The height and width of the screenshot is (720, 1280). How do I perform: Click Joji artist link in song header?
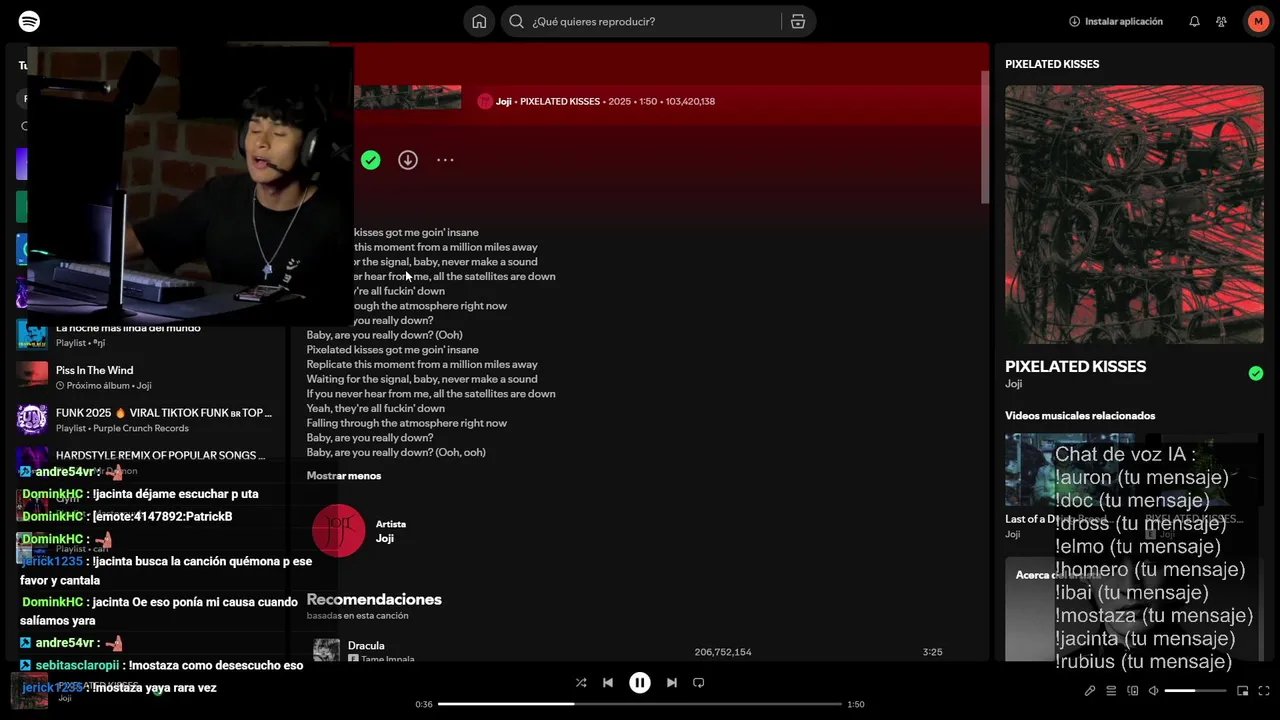tap(504, 101)
